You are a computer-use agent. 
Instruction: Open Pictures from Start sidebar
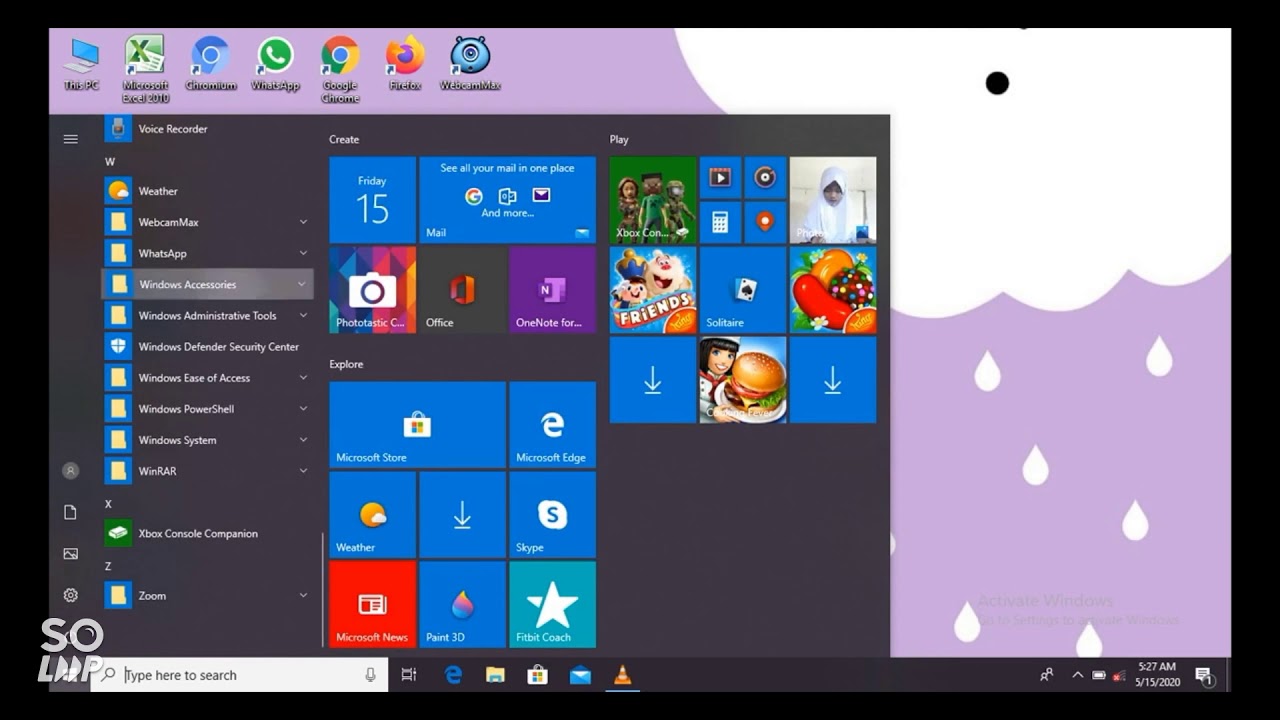(x=70, y=553)
